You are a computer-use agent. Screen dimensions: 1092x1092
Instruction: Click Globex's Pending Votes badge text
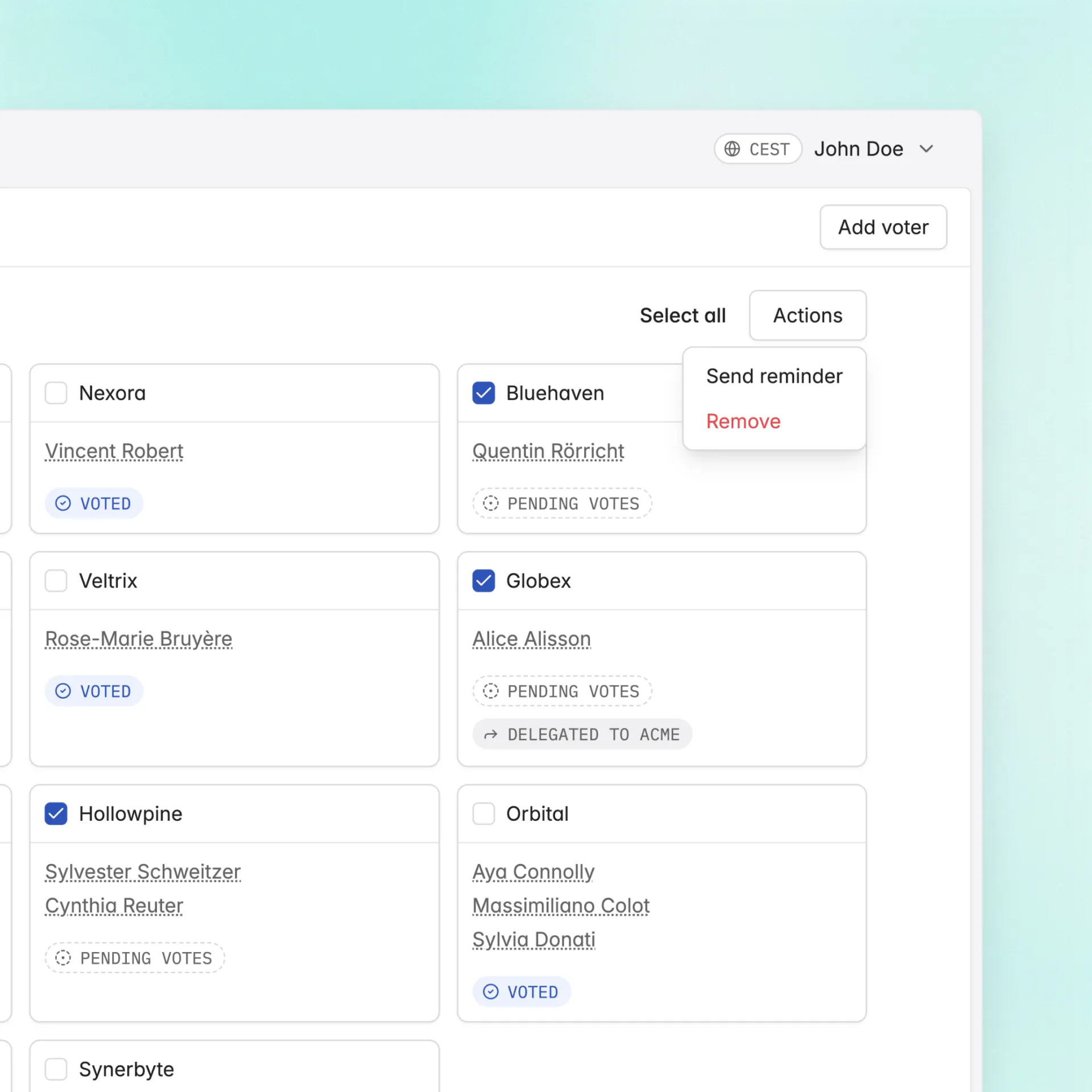point(573,691)
